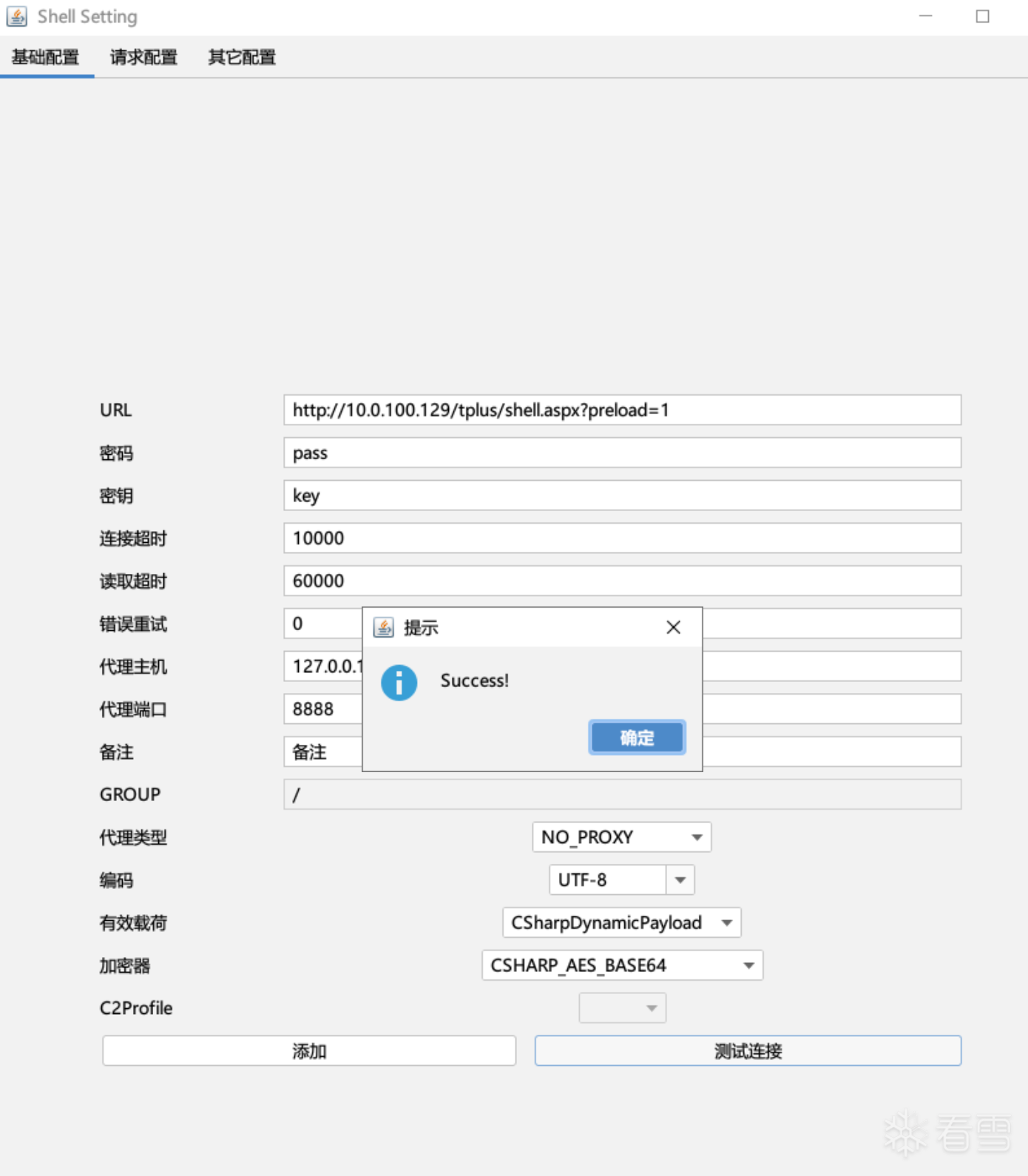Expand the 代理类型 NO_PROXY dropdown
1028x1176 pixels.
click(622, 837)
